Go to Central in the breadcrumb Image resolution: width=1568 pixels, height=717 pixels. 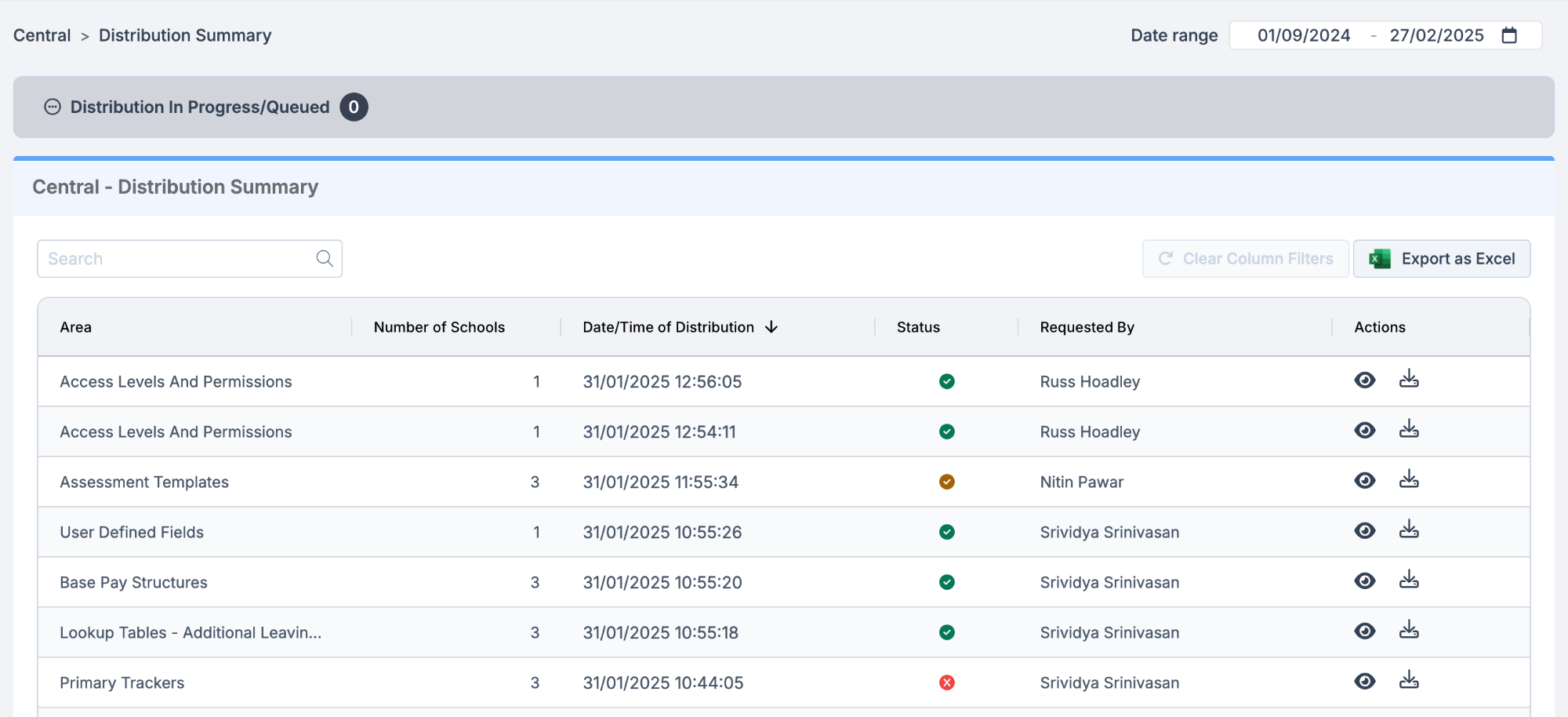(x=42, y=35)
